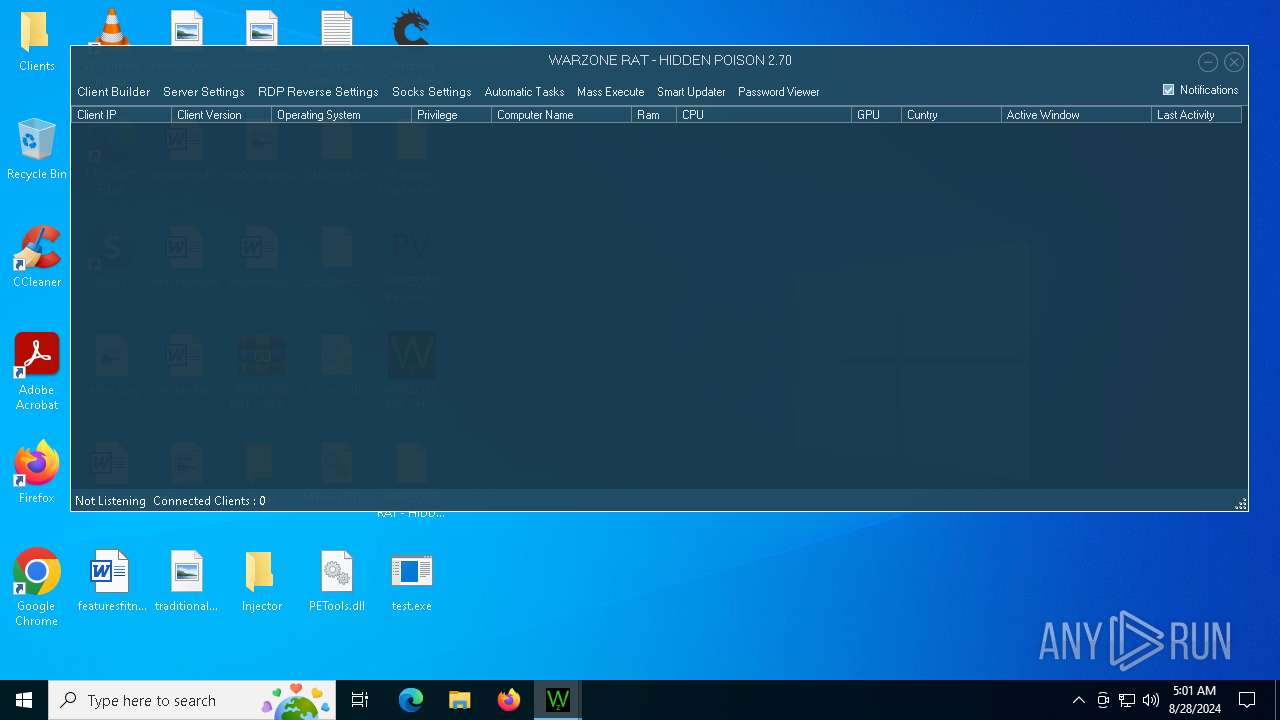1280x720 pixels.
Task: Toggle the Notifications checkbox
Action: point(1168,90)
